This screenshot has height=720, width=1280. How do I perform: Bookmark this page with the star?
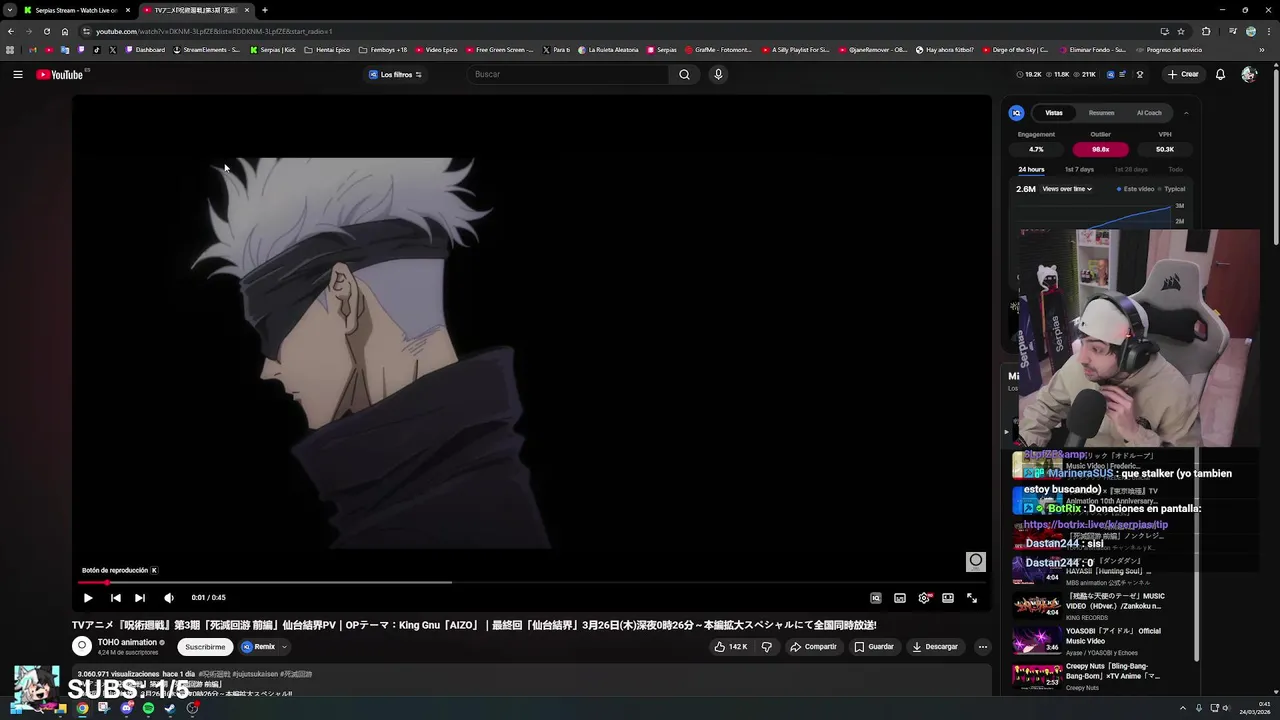tap(1181, 31)
